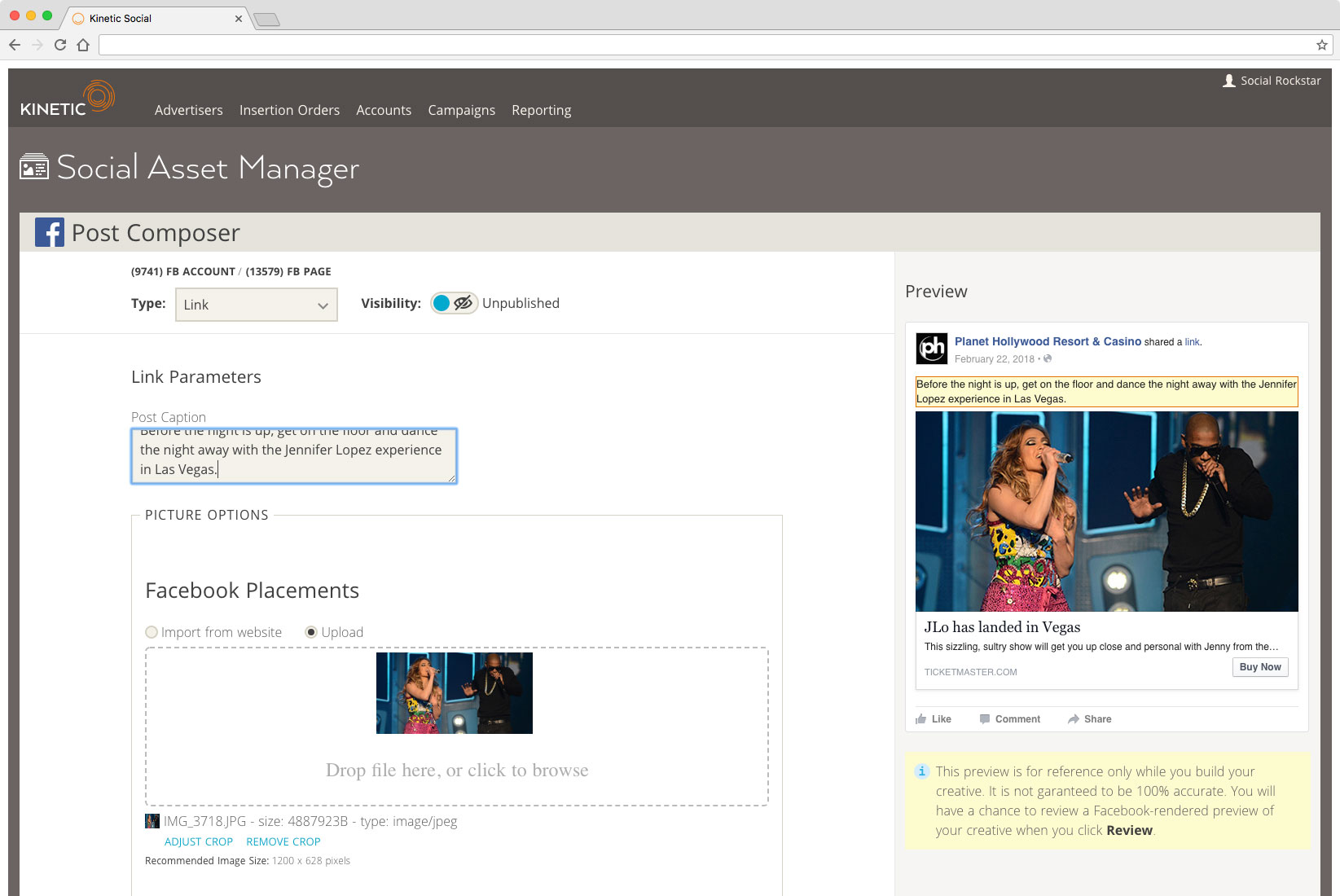This screenshot has width=1340, height=896.
Task: Select the Upload radio button
Action: click(311, 632)
